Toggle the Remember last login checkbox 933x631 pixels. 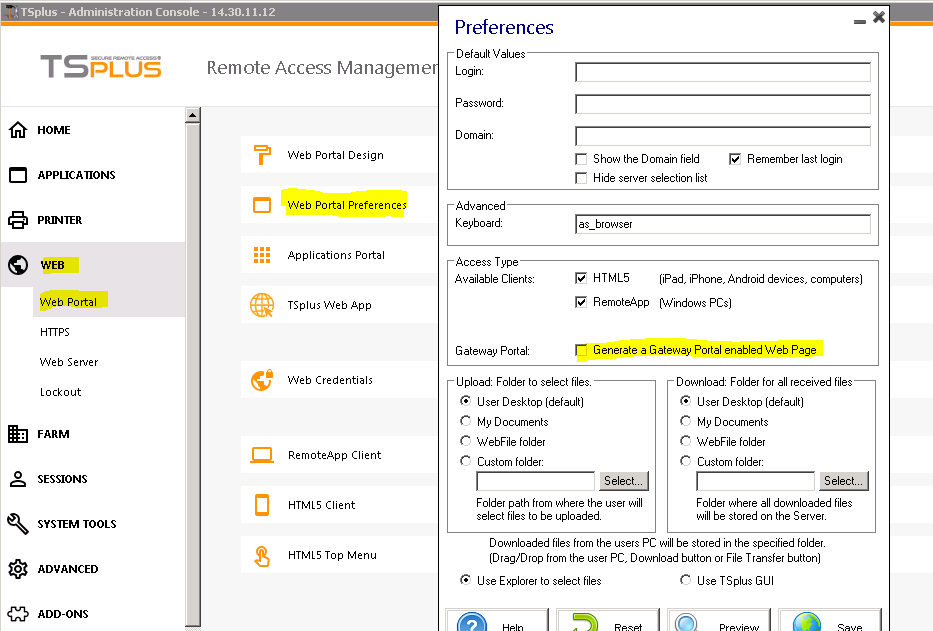735,159
